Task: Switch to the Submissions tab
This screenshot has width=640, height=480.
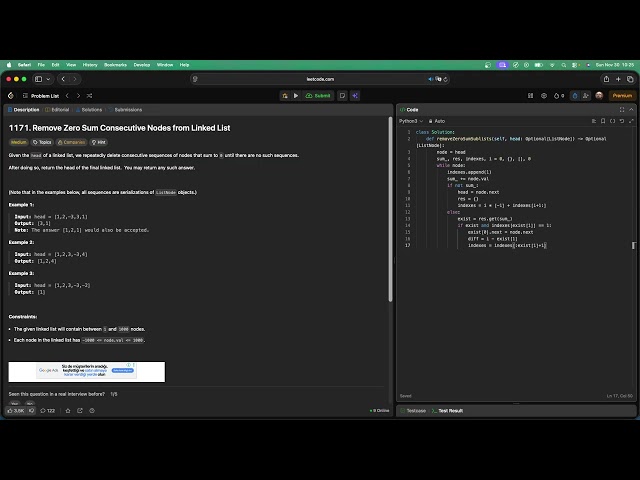Action: [x=125, y=110]
